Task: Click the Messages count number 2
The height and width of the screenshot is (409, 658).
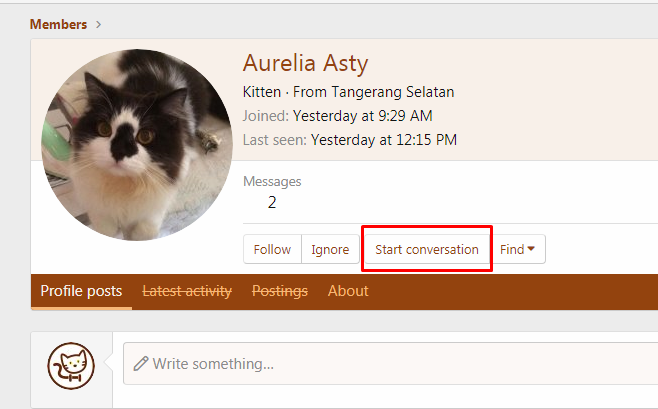Action: tap(272, 203)
